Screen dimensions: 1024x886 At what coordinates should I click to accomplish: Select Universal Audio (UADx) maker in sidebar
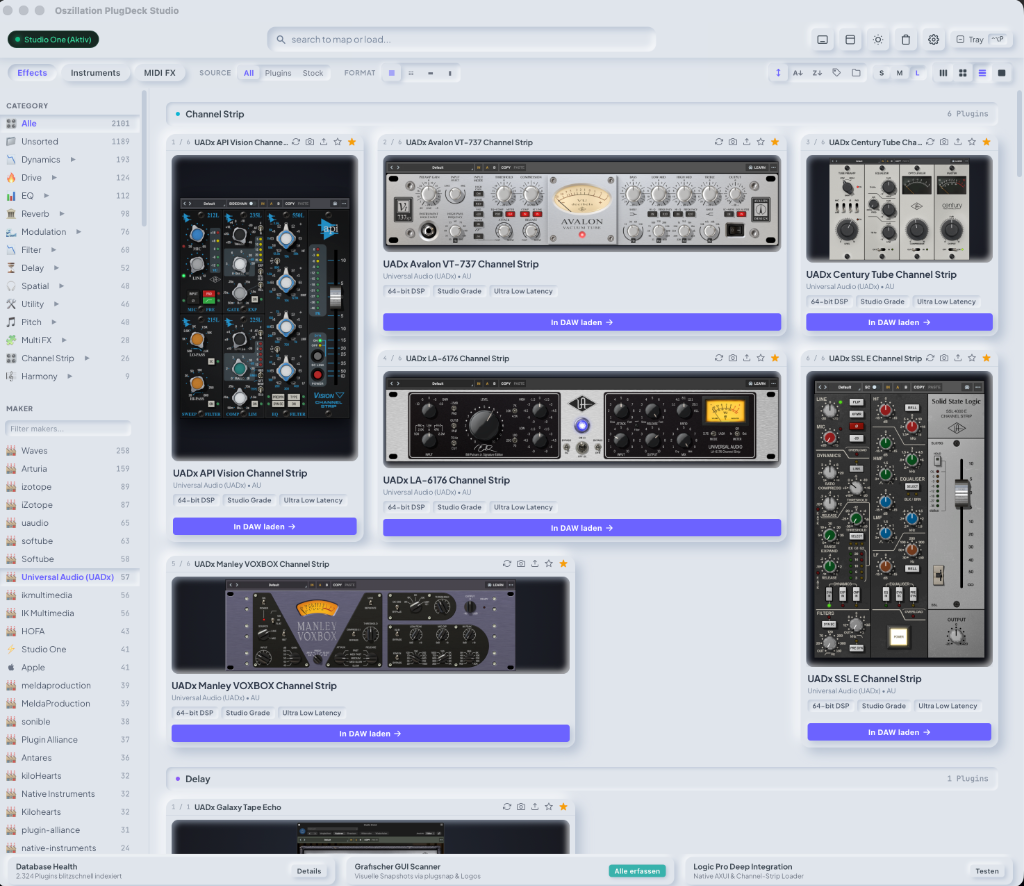69,577
